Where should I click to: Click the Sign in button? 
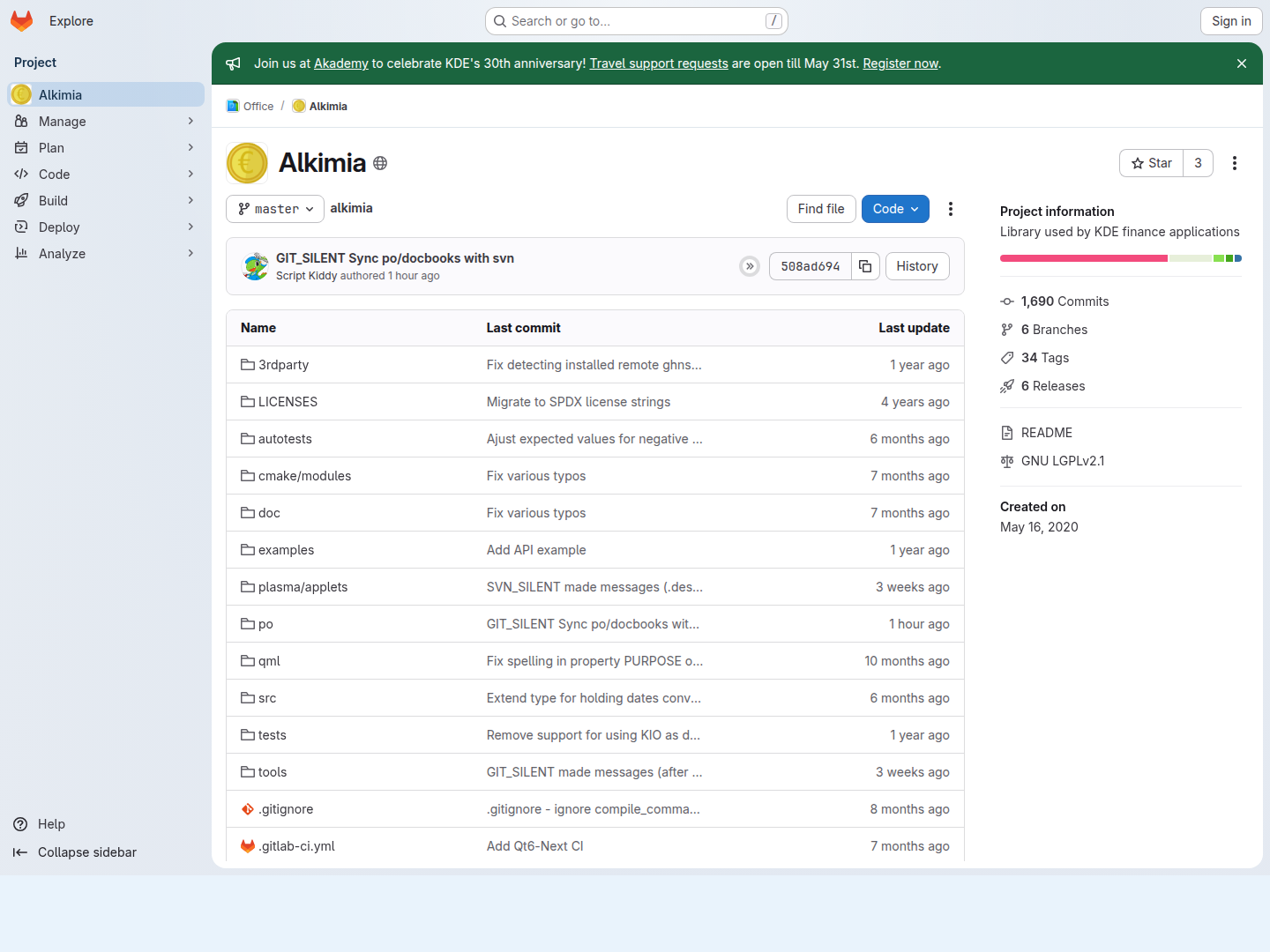coord(1231,21)
